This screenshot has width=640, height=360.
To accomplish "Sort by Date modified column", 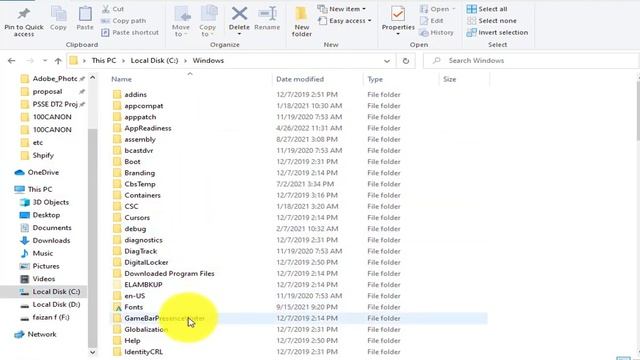I will 300,79.
